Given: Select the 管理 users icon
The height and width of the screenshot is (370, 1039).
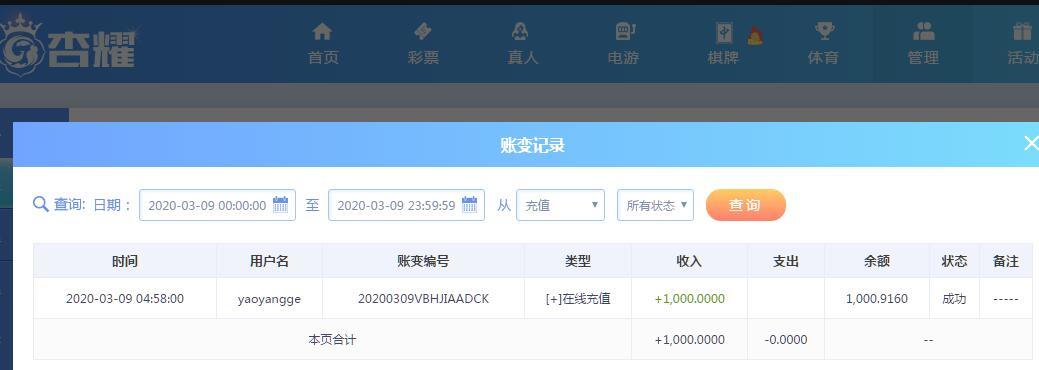Looking at the screenshot, I should click(923, 31).
